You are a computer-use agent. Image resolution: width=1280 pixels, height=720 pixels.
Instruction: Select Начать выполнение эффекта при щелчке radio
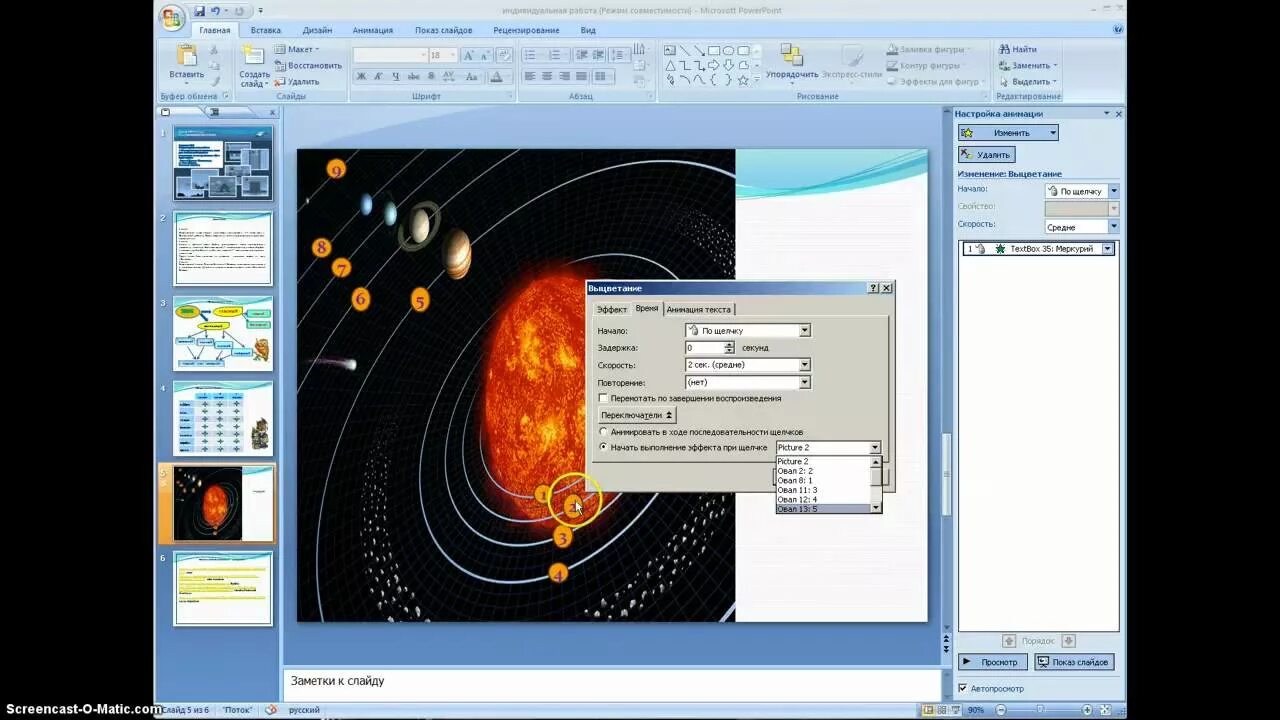coord(603,447)
